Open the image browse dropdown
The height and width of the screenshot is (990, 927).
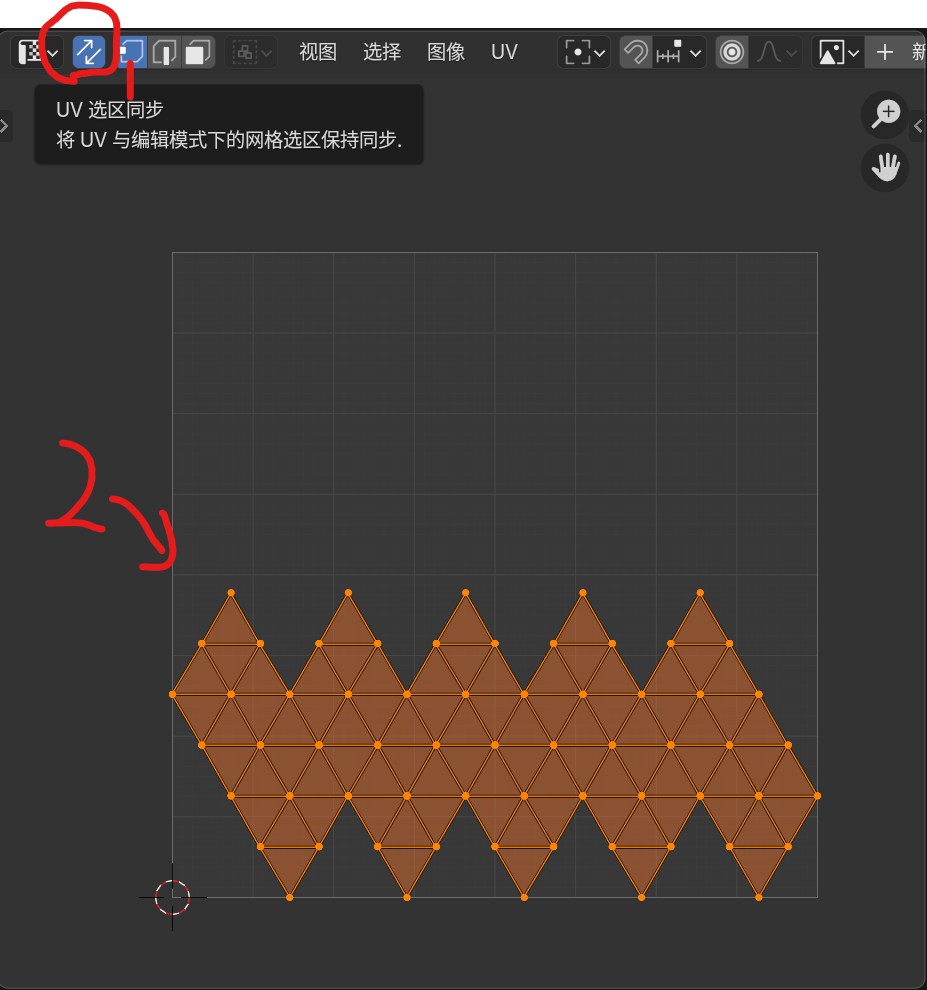(x=838, y=52)
